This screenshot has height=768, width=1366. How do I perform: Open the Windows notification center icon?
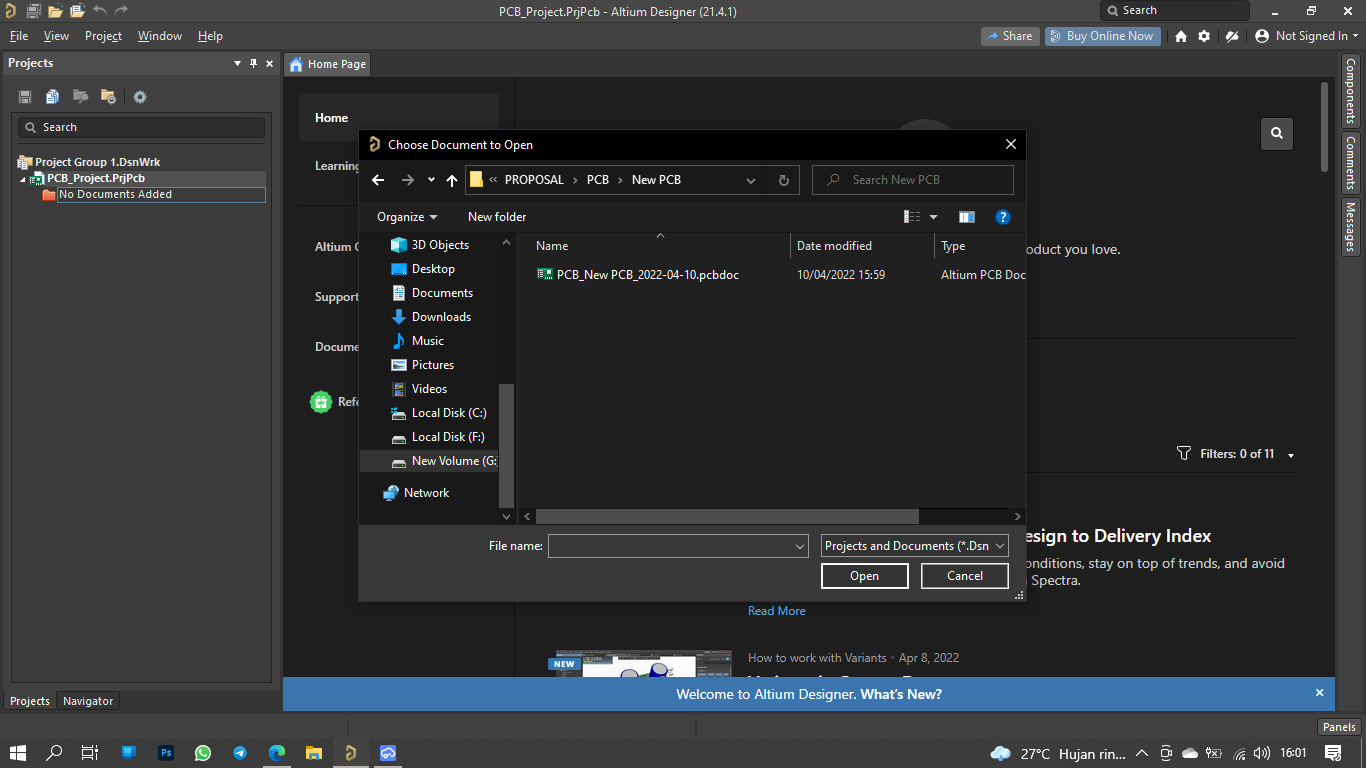[x=1333, y=753]
